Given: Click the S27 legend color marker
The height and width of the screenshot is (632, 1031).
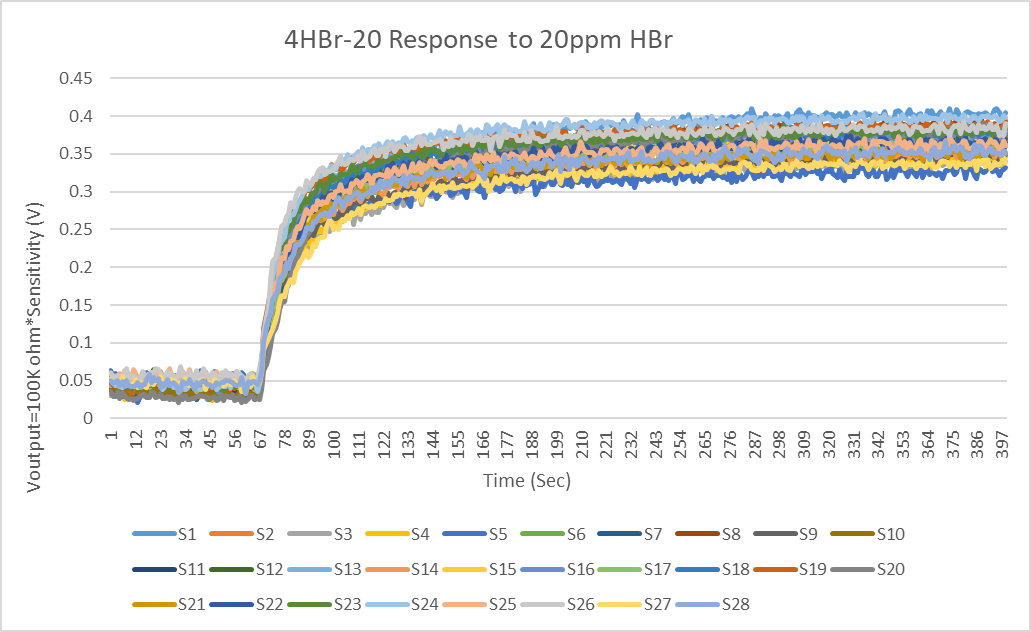Looking at the screenshot, I should (x=620, y=605).
